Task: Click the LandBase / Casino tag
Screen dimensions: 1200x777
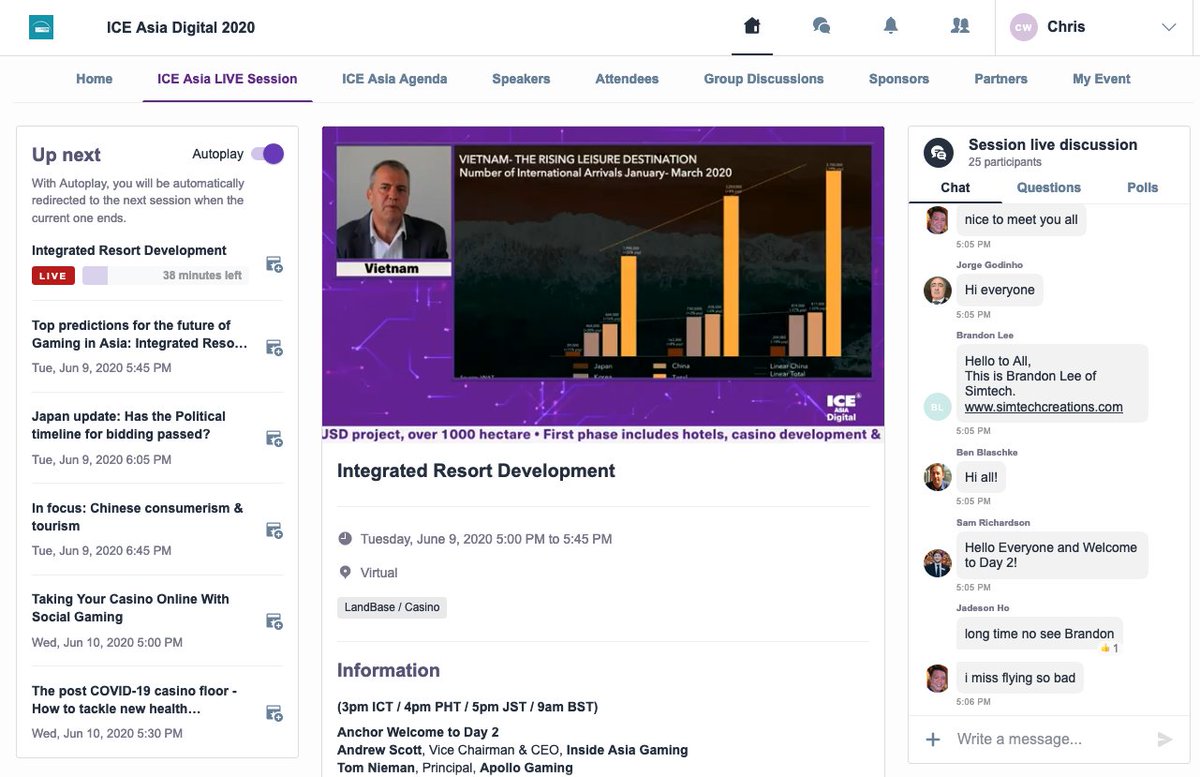Action: coord(392,607)
